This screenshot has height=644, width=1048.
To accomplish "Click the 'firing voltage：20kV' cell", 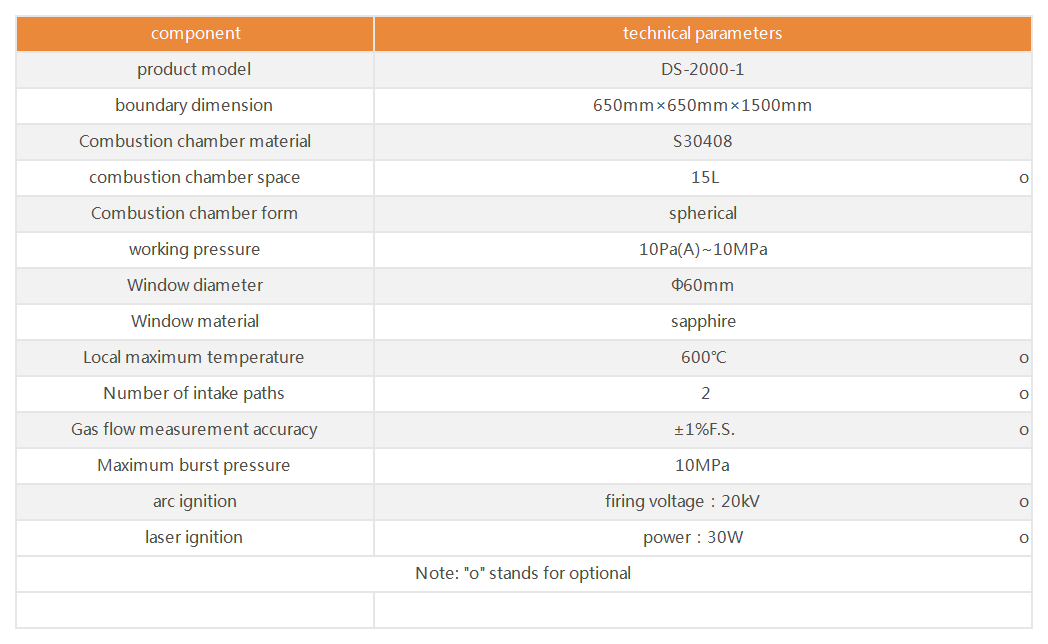I will click(682, 502).
